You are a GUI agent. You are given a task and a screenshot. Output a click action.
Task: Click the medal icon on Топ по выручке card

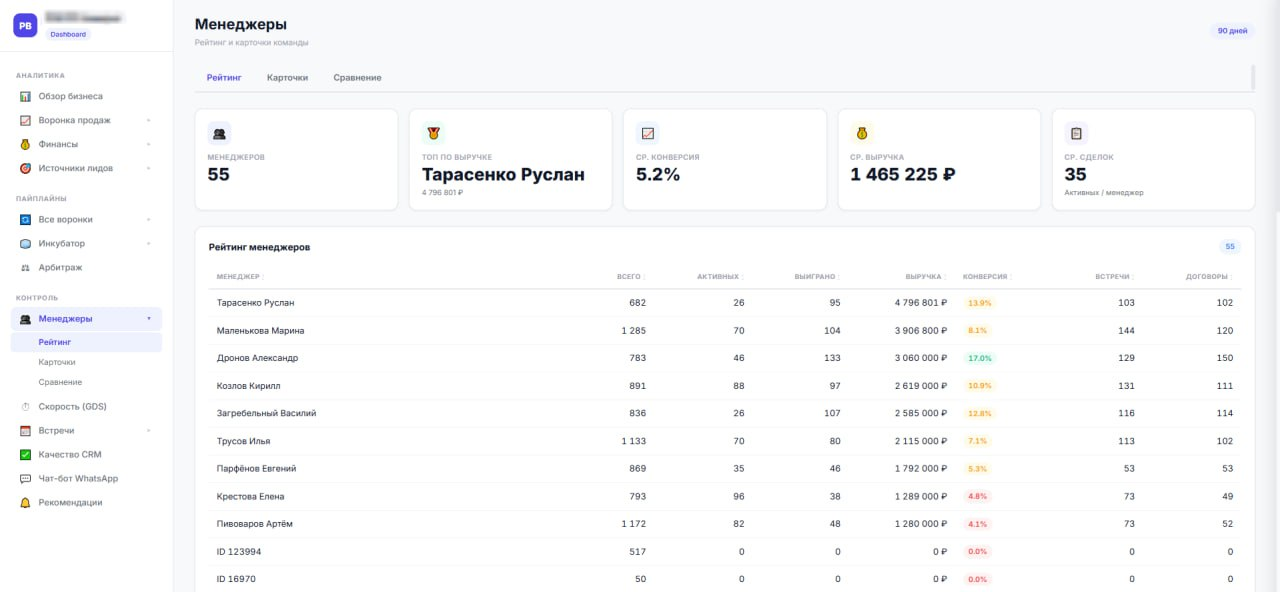[x=433, y=132]
